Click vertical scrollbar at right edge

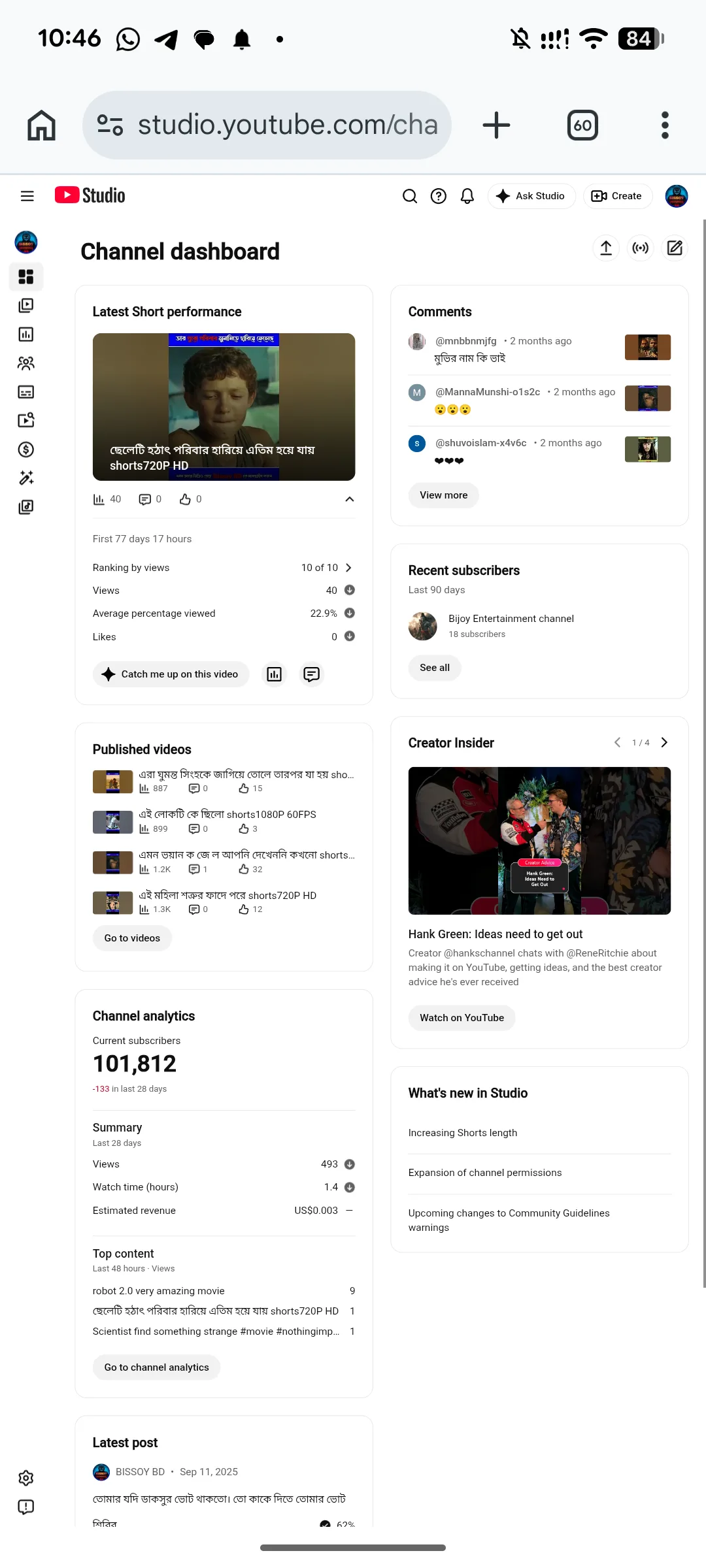tap(704, 753)
